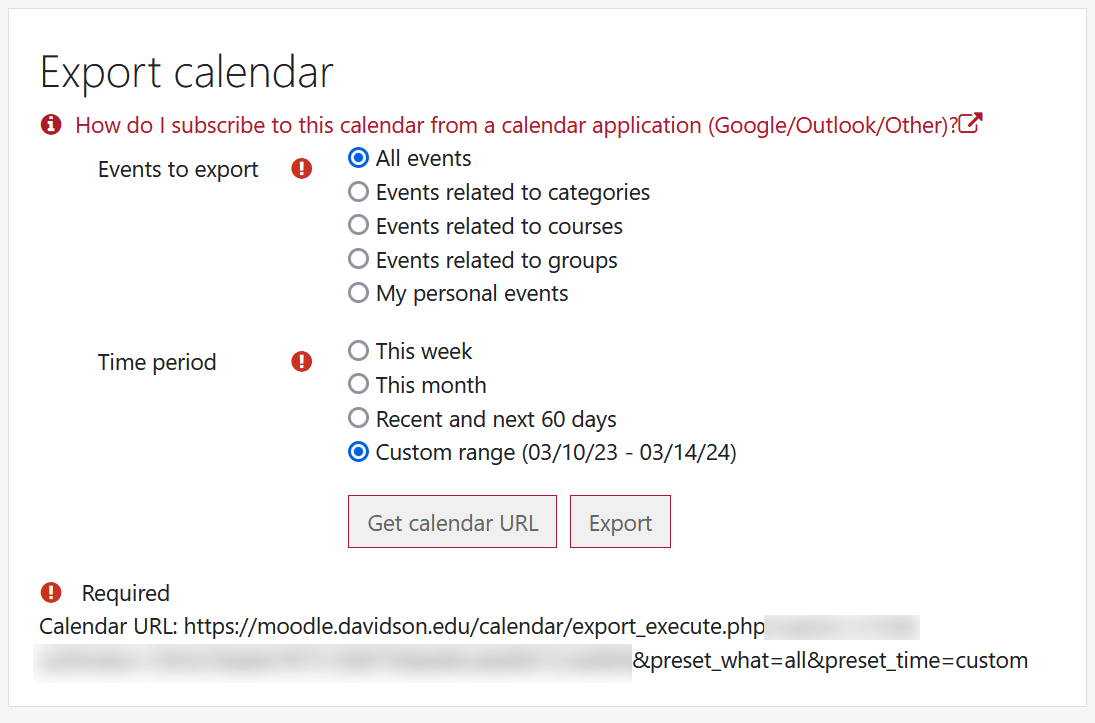Image resolution: width=1095 pixels, height=723 pixels.
Task: Click the Export button
Action: 620,522
